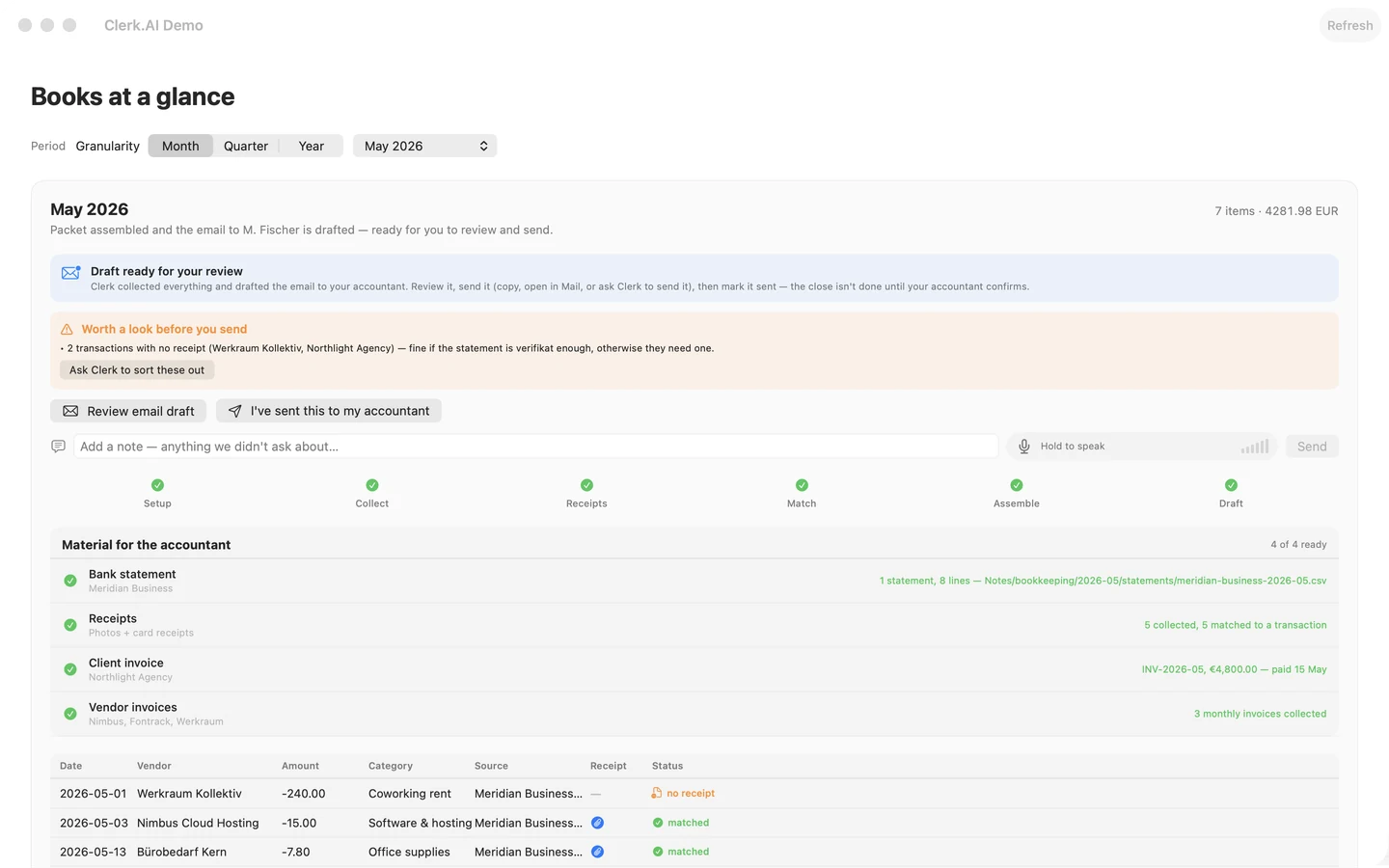1389x868 pixels.
Task: Click the 'no receipt' status text
Action: point(691,794)
